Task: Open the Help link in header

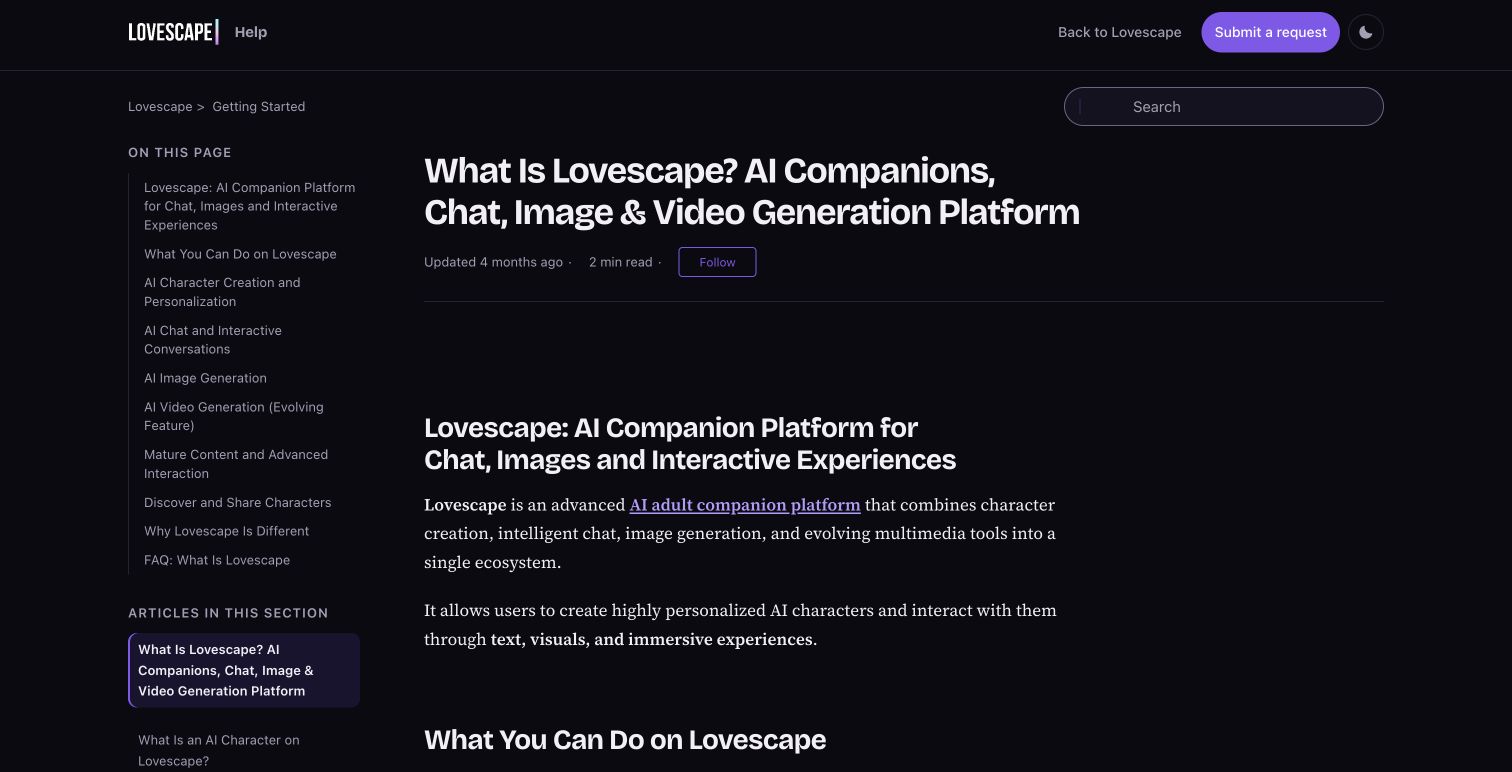Action: click(x=251, y=32)
